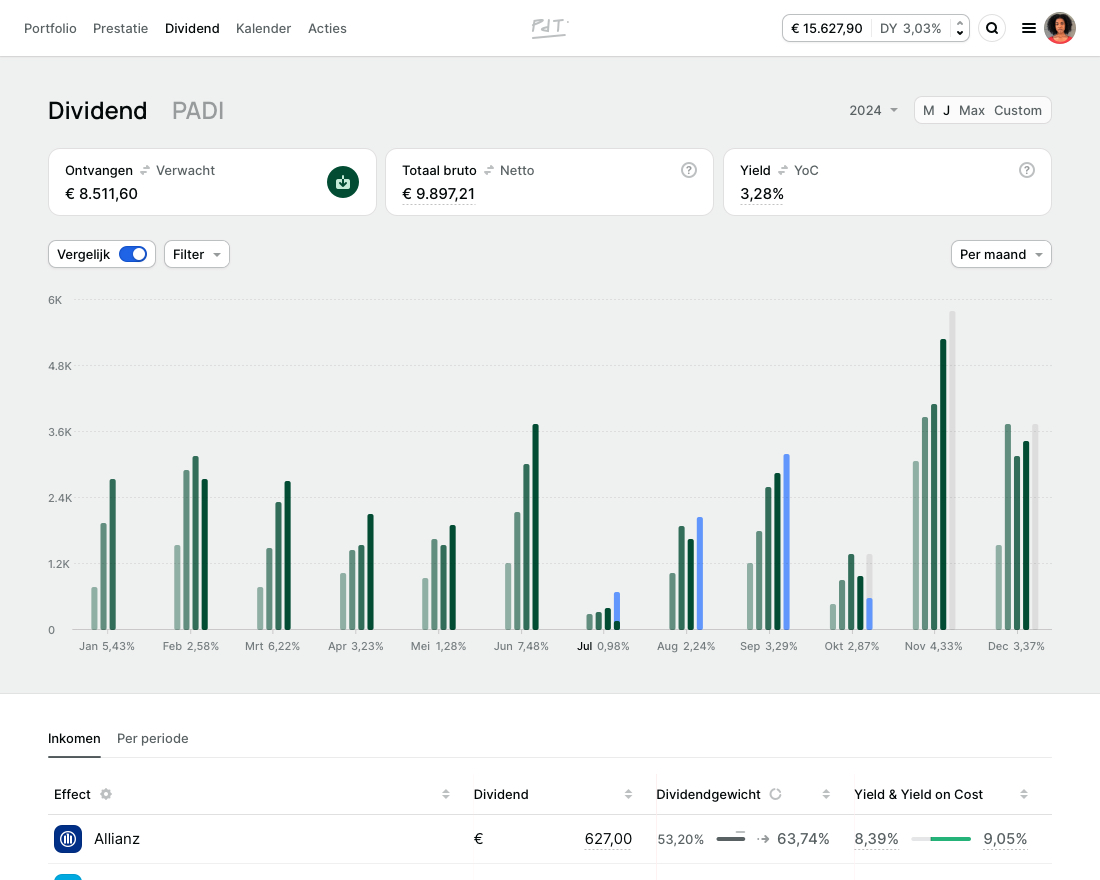1100x880 pixels.
Task: Click the Allianz company logo
Action: [68, 839]
